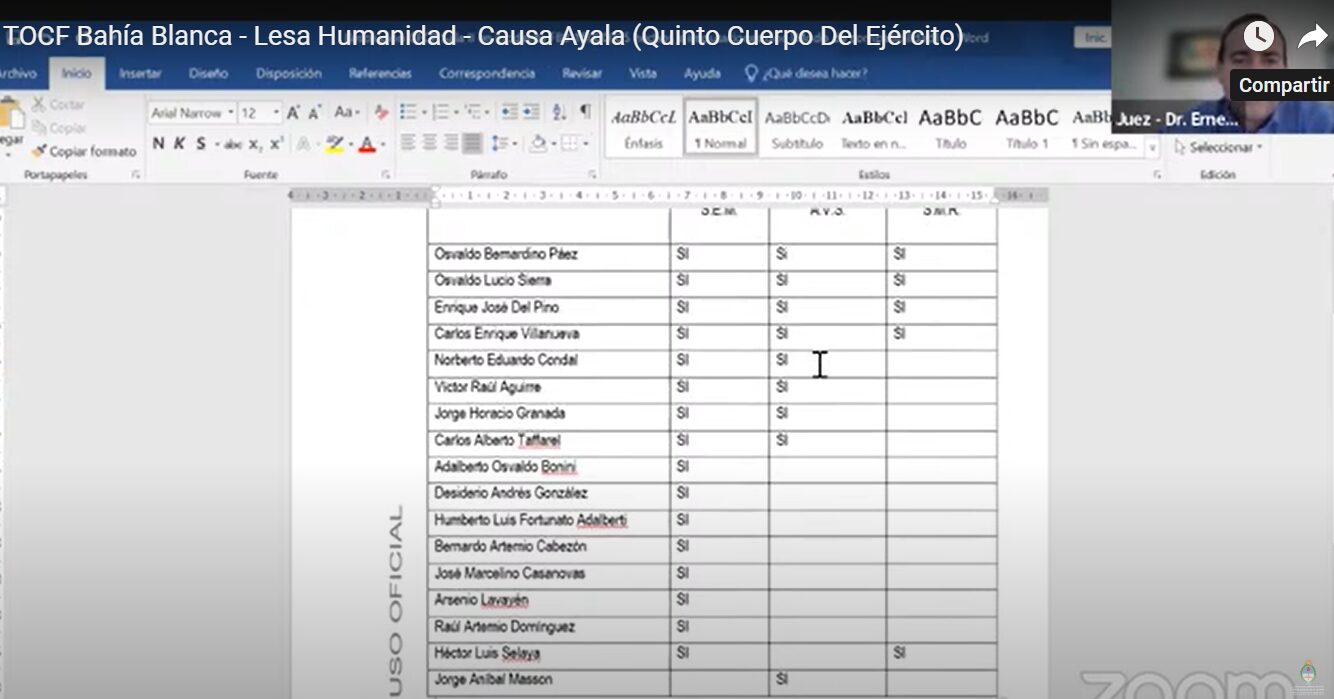Increase the paragraph indent
Image resolution: width=1334 pixels, height=699 pixels.
pyautogui.click(x=530, y=112)
